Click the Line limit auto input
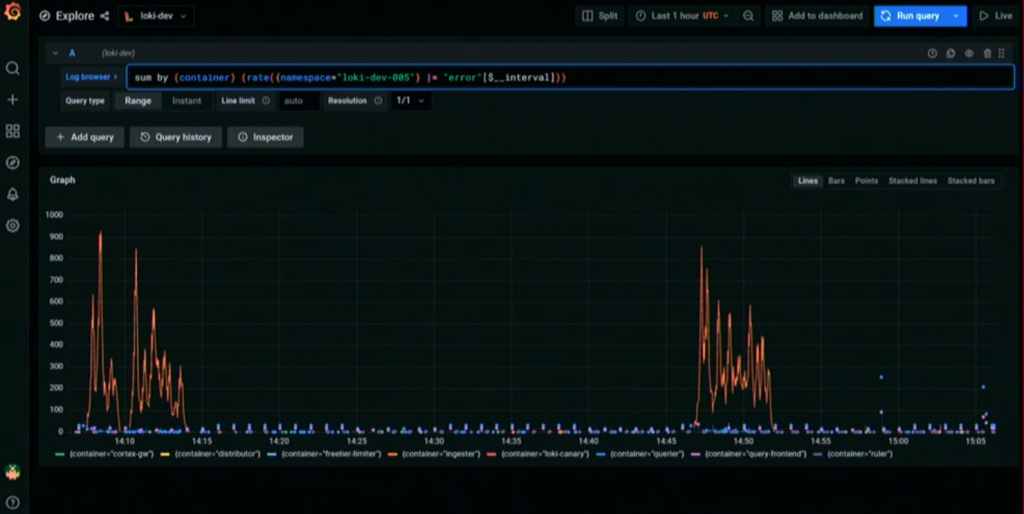Image resolution: width=1024 pixels, height=514 pixels. [x=299, y=101]
